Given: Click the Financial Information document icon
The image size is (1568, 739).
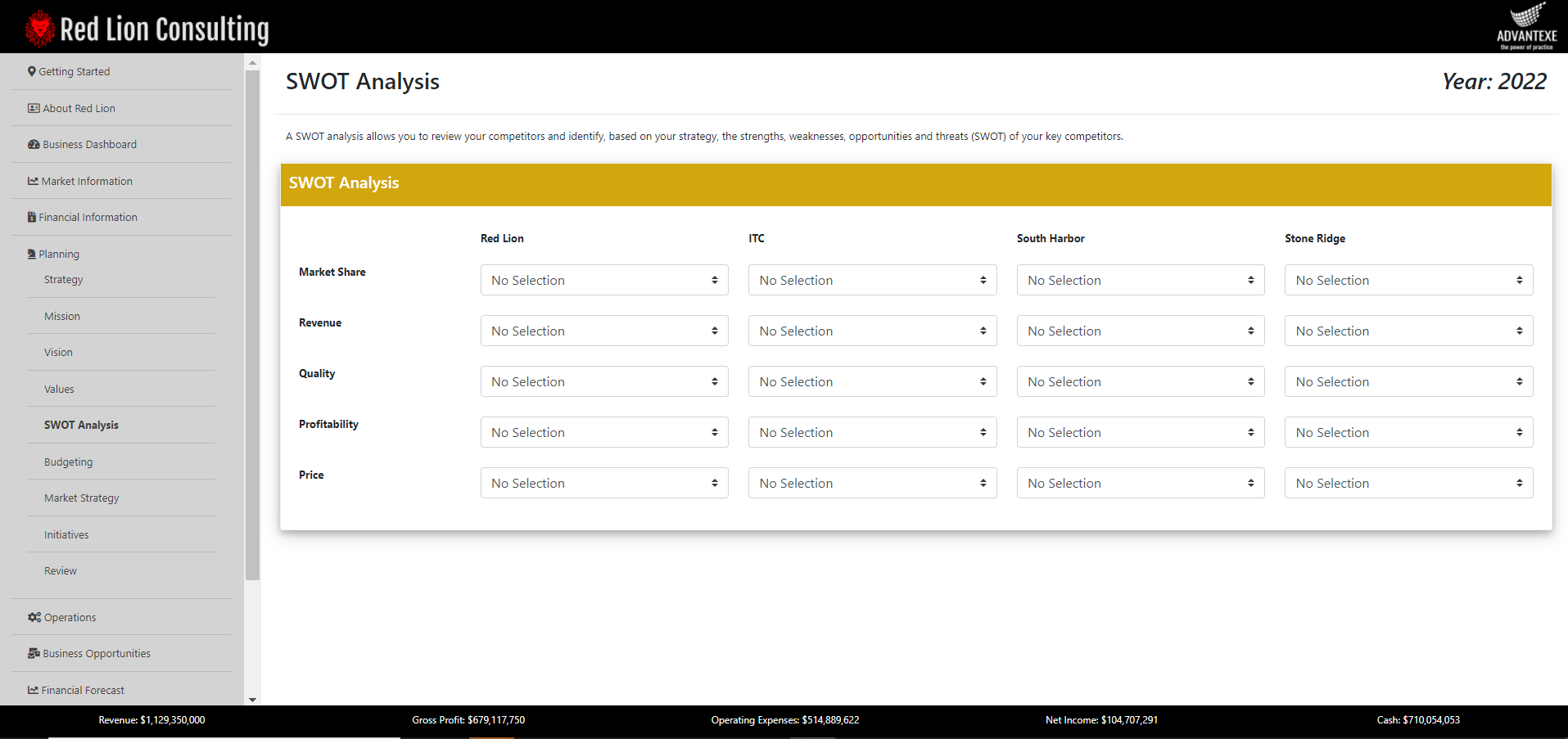Looking at the screenshot, I should (32, 217).
